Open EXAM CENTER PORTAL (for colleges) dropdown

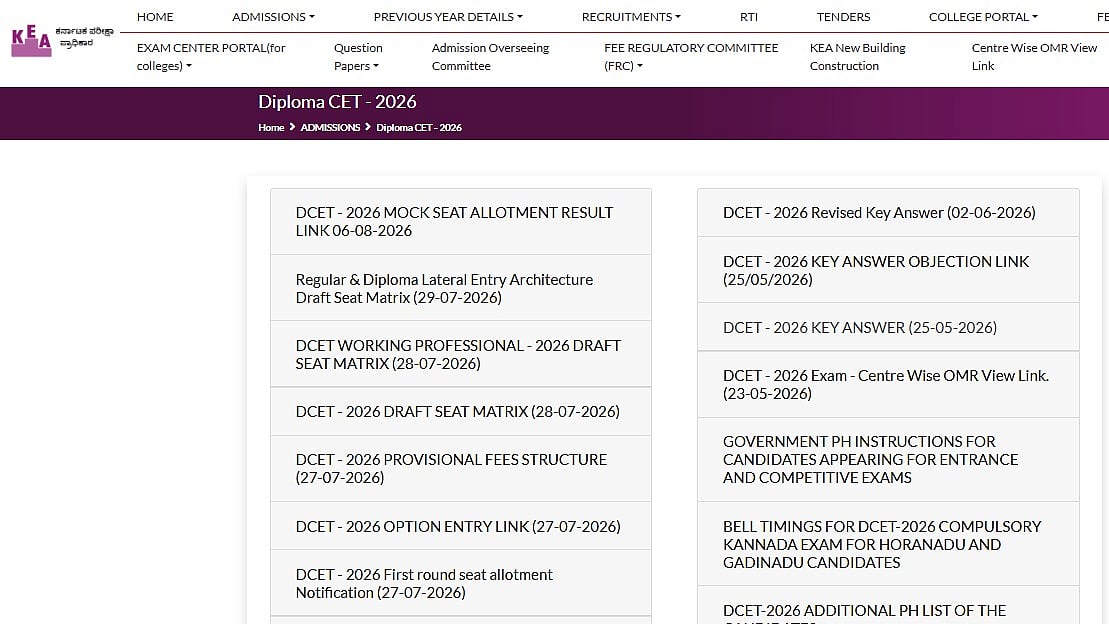click(x=211, y=57)
